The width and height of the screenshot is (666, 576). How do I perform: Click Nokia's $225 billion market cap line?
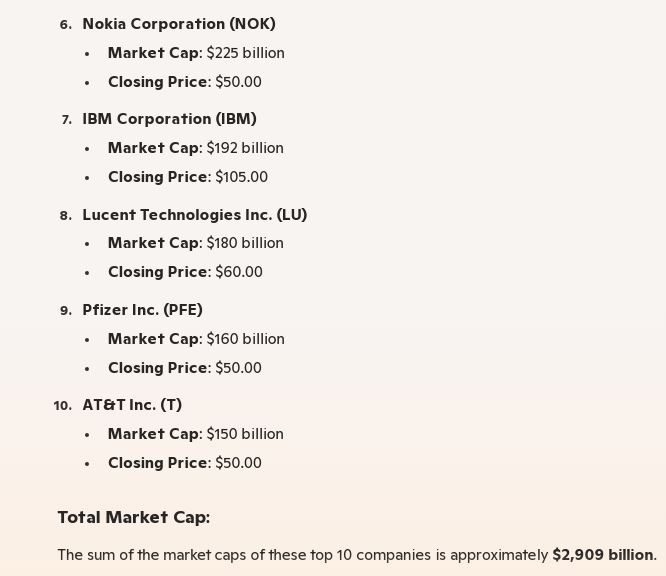pos(196,53)
